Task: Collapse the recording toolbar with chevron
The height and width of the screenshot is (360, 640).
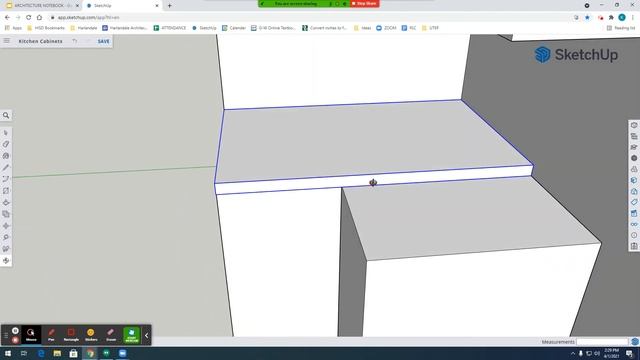Action: click(147, 336)
